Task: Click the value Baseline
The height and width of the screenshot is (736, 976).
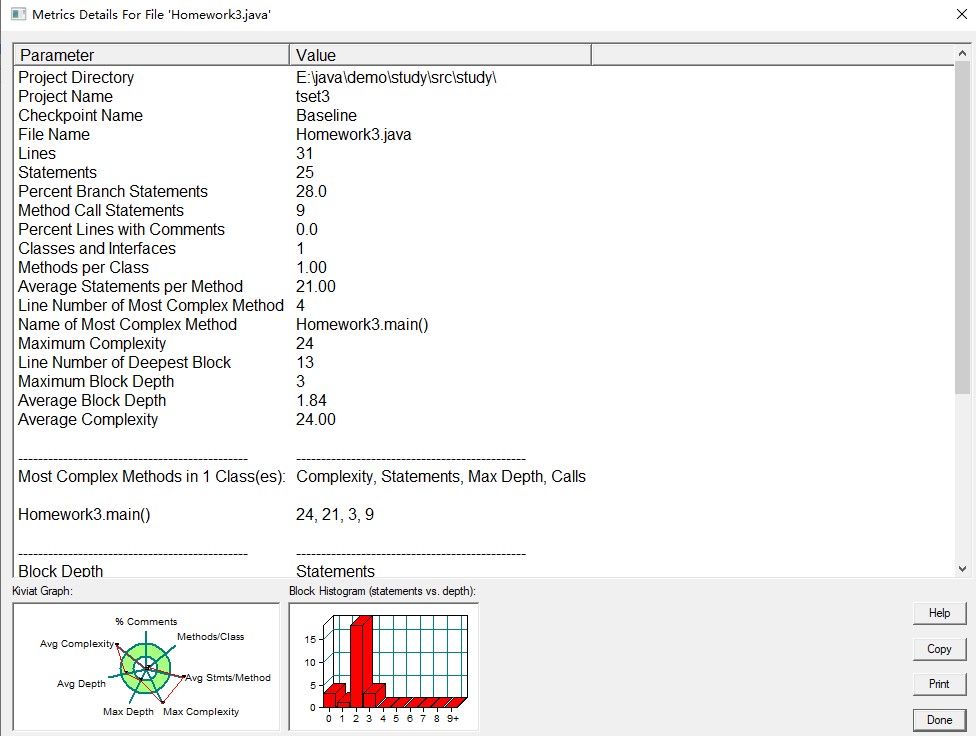Action: coord(326,115)
